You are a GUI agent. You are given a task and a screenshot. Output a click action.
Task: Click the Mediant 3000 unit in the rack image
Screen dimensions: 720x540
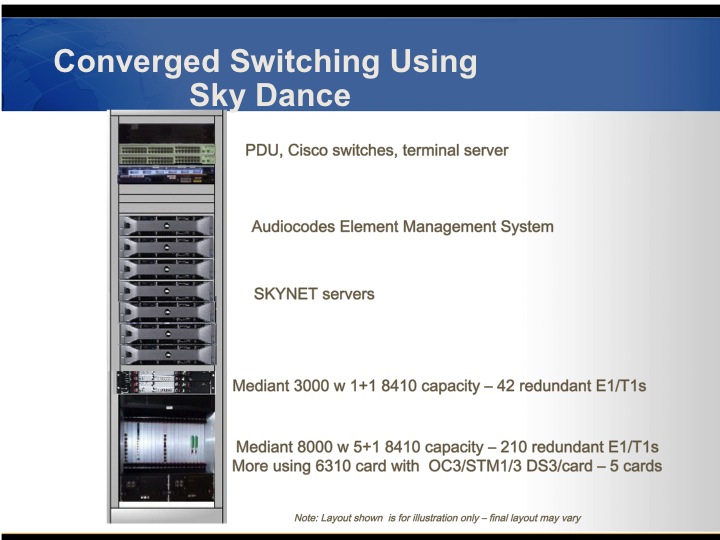(165, 382)
